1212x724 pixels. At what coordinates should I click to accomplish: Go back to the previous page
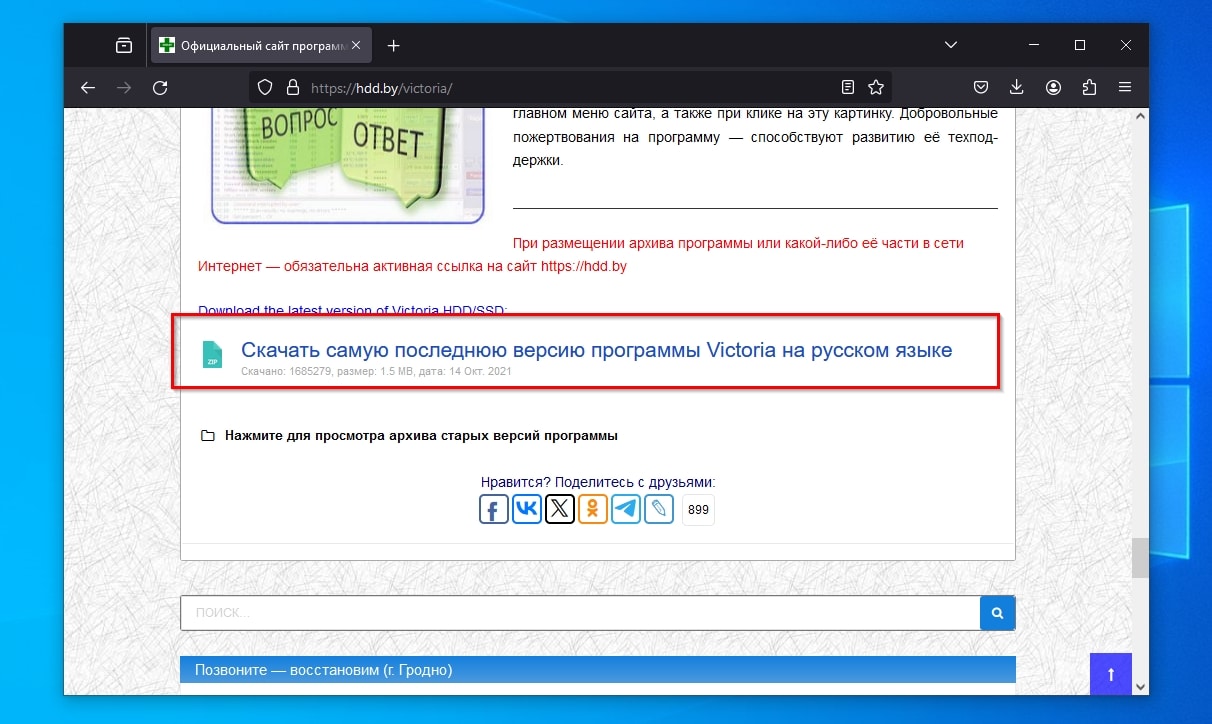tap(88, 88)
